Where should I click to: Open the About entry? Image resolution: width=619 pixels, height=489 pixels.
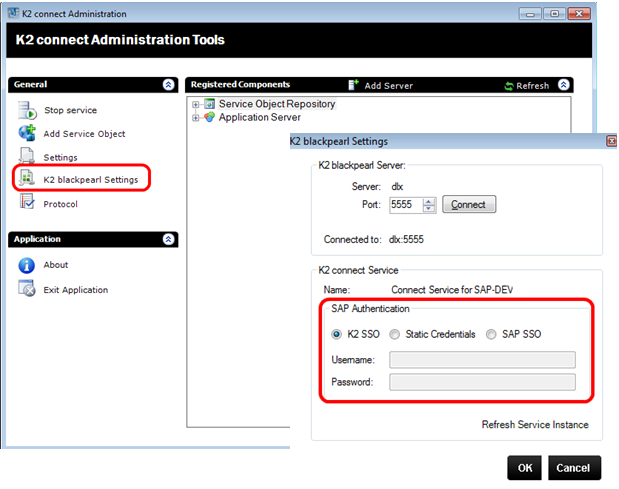[x=56, y=265]
